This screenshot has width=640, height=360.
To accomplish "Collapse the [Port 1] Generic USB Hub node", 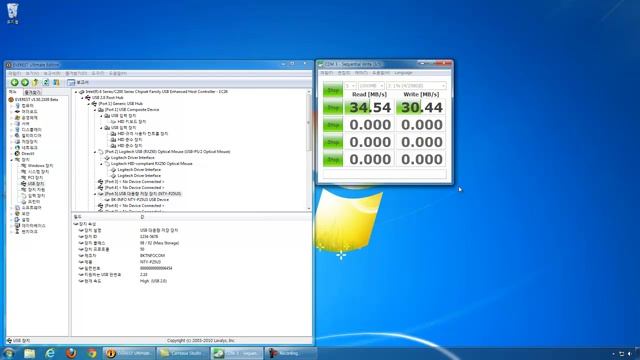I will coord(89,104).
